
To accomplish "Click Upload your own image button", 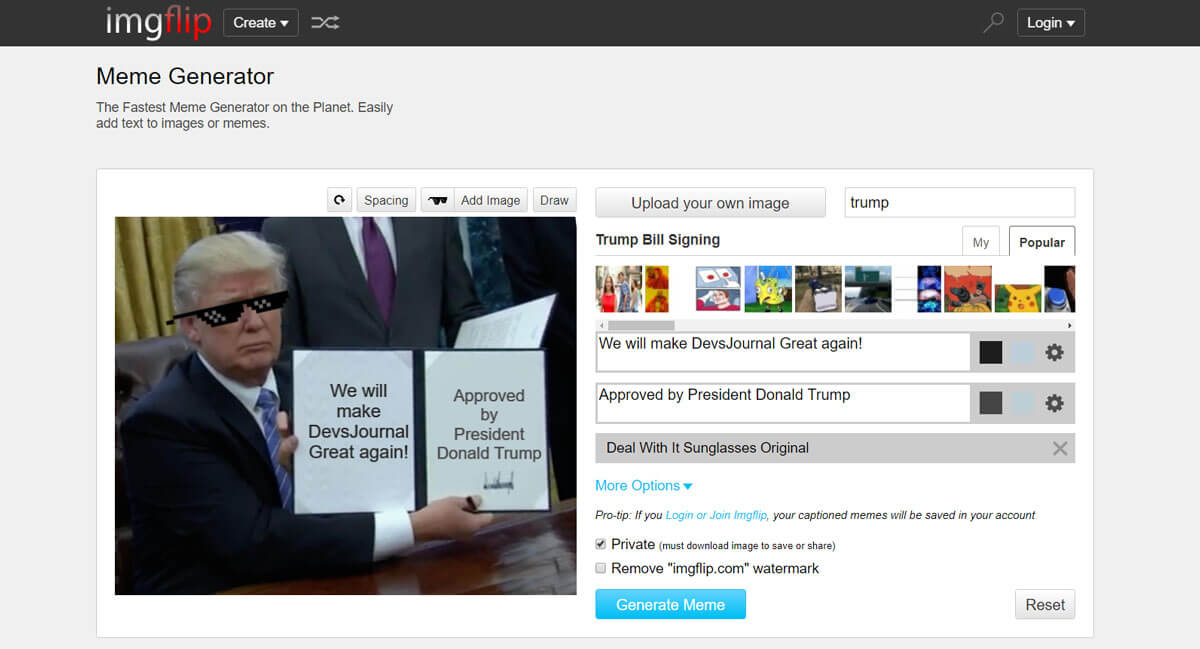I will (711, 203).
